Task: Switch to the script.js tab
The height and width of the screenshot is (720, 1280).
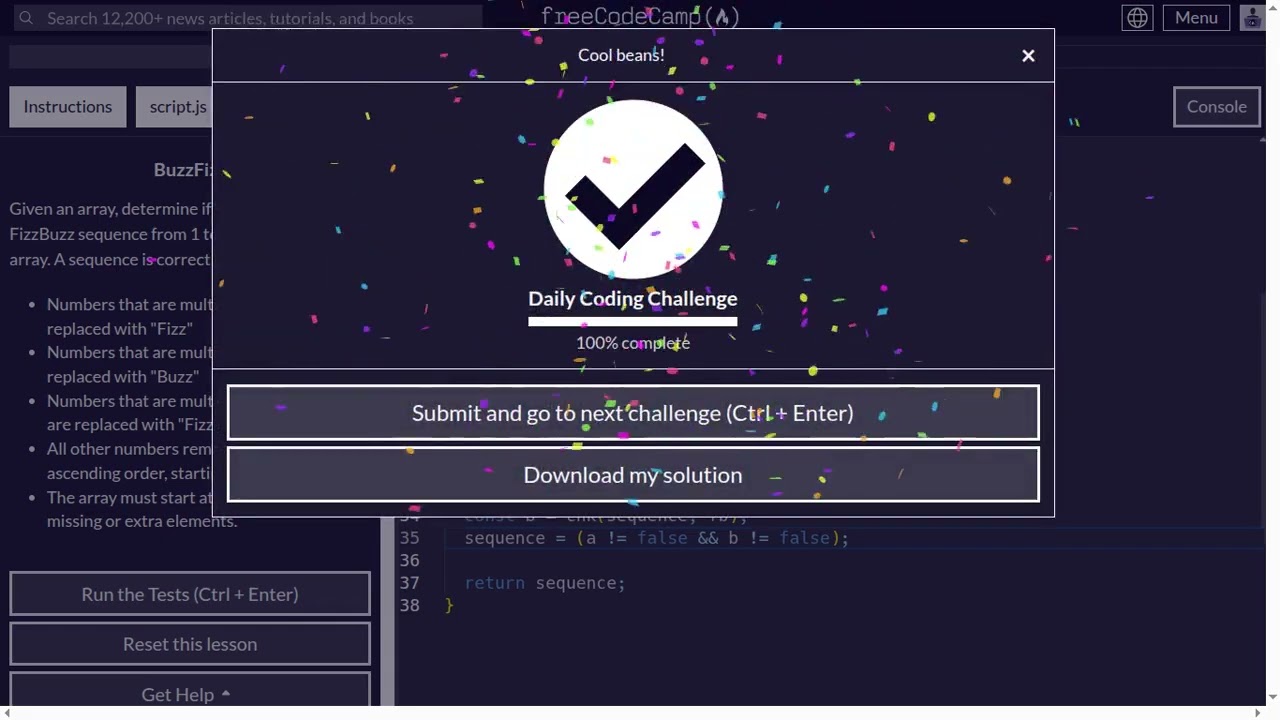Action: coord(176,107)
